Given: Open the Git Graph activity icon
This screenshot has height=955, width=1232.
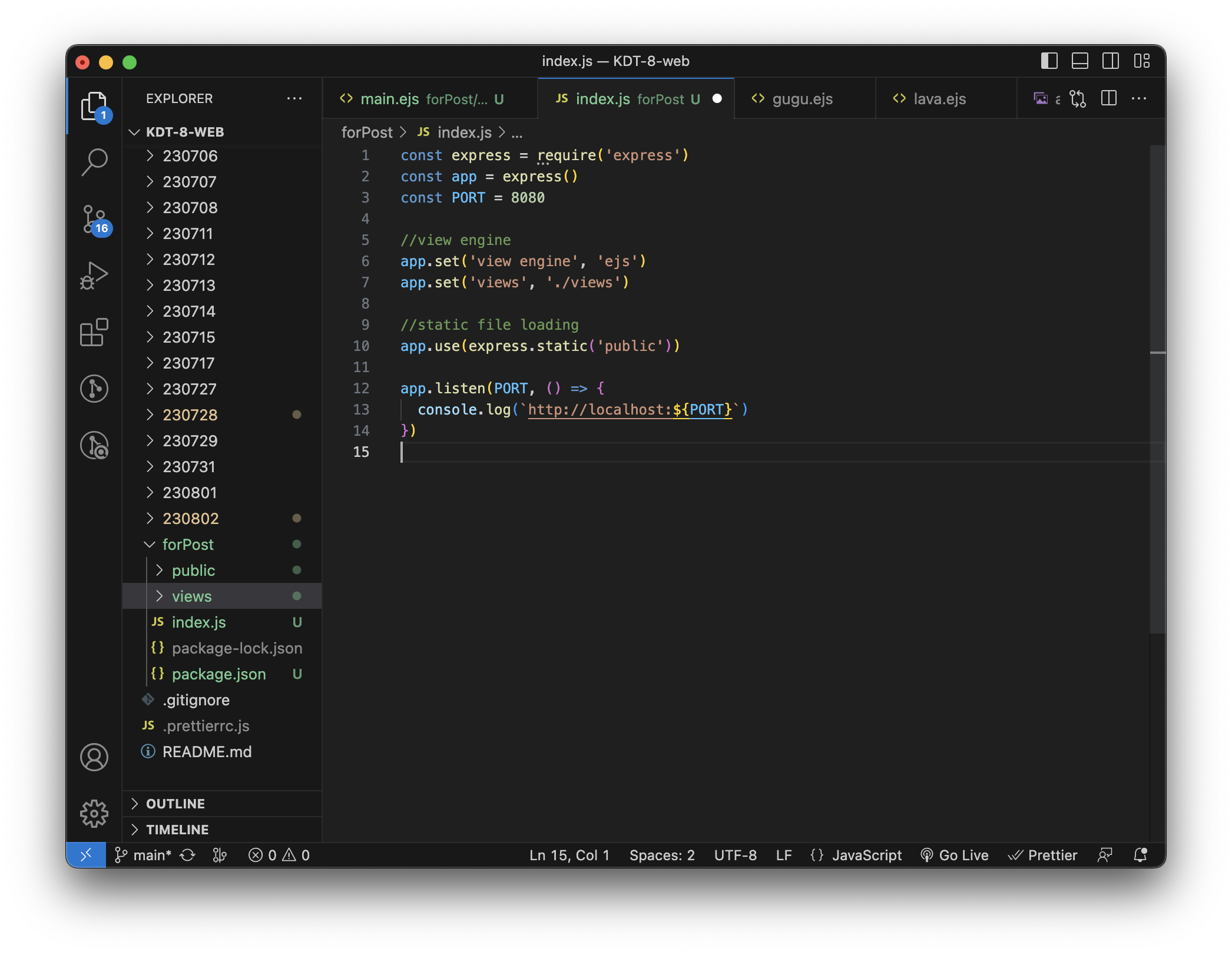Looking at the screenshot, I should (94, 389).
